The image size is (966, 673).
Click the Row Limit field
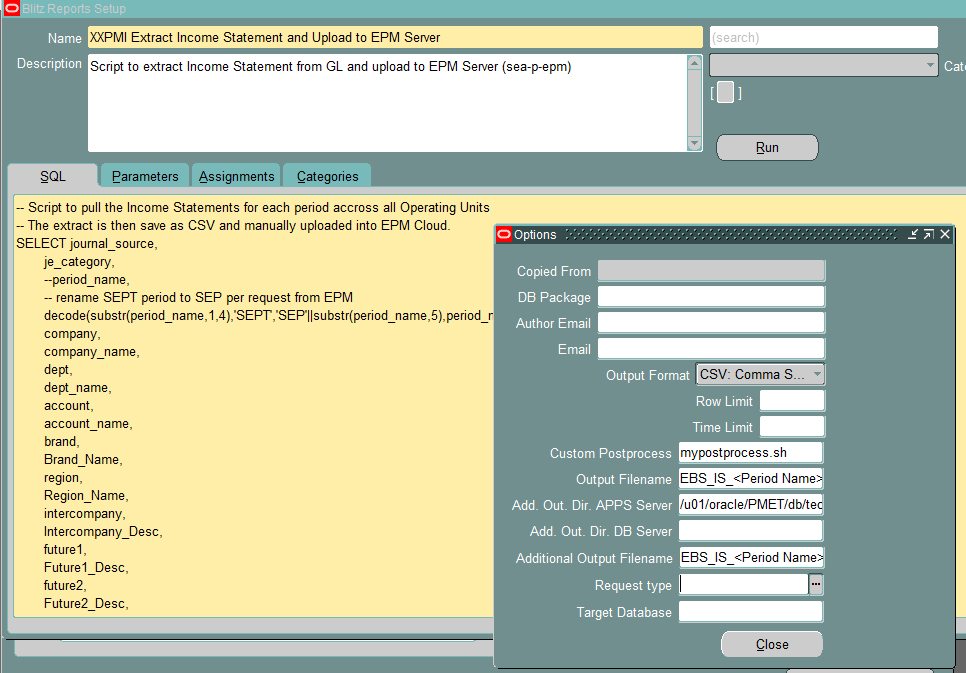tap(792, 401)
